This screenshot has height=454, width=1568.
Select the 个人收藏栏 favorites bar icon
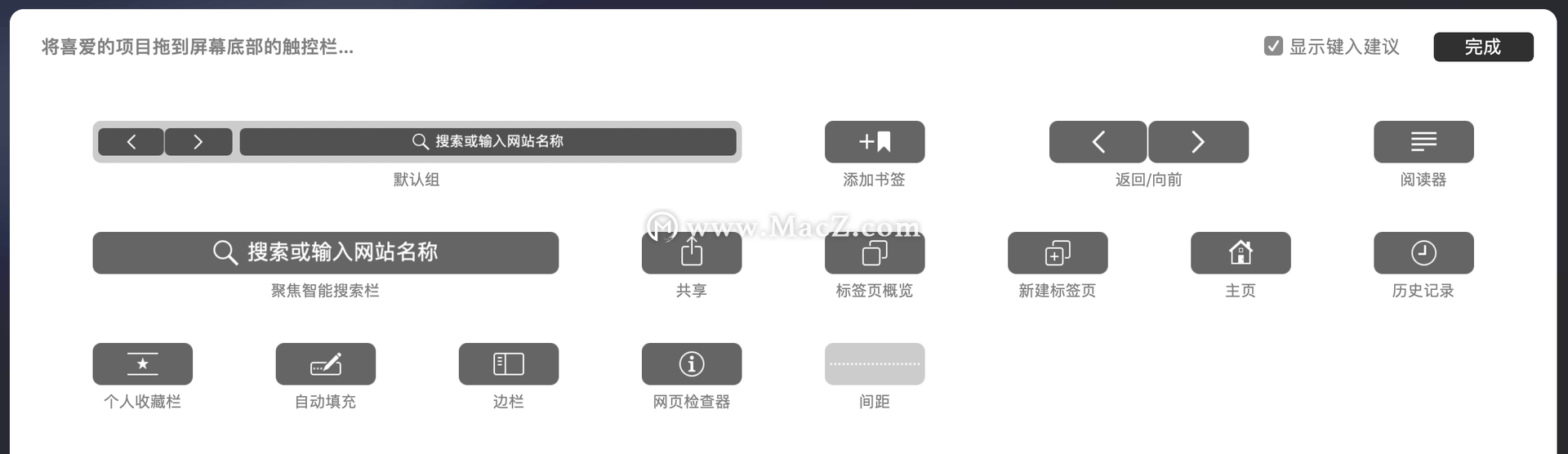coord(143,364)
